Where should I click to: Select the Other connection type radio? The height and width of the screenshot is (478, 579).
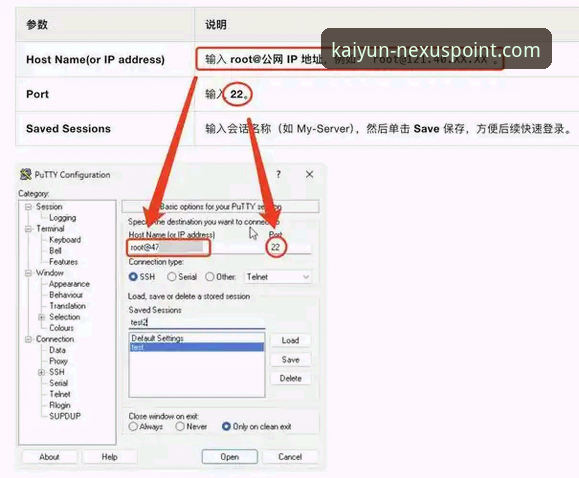(209, 277)
